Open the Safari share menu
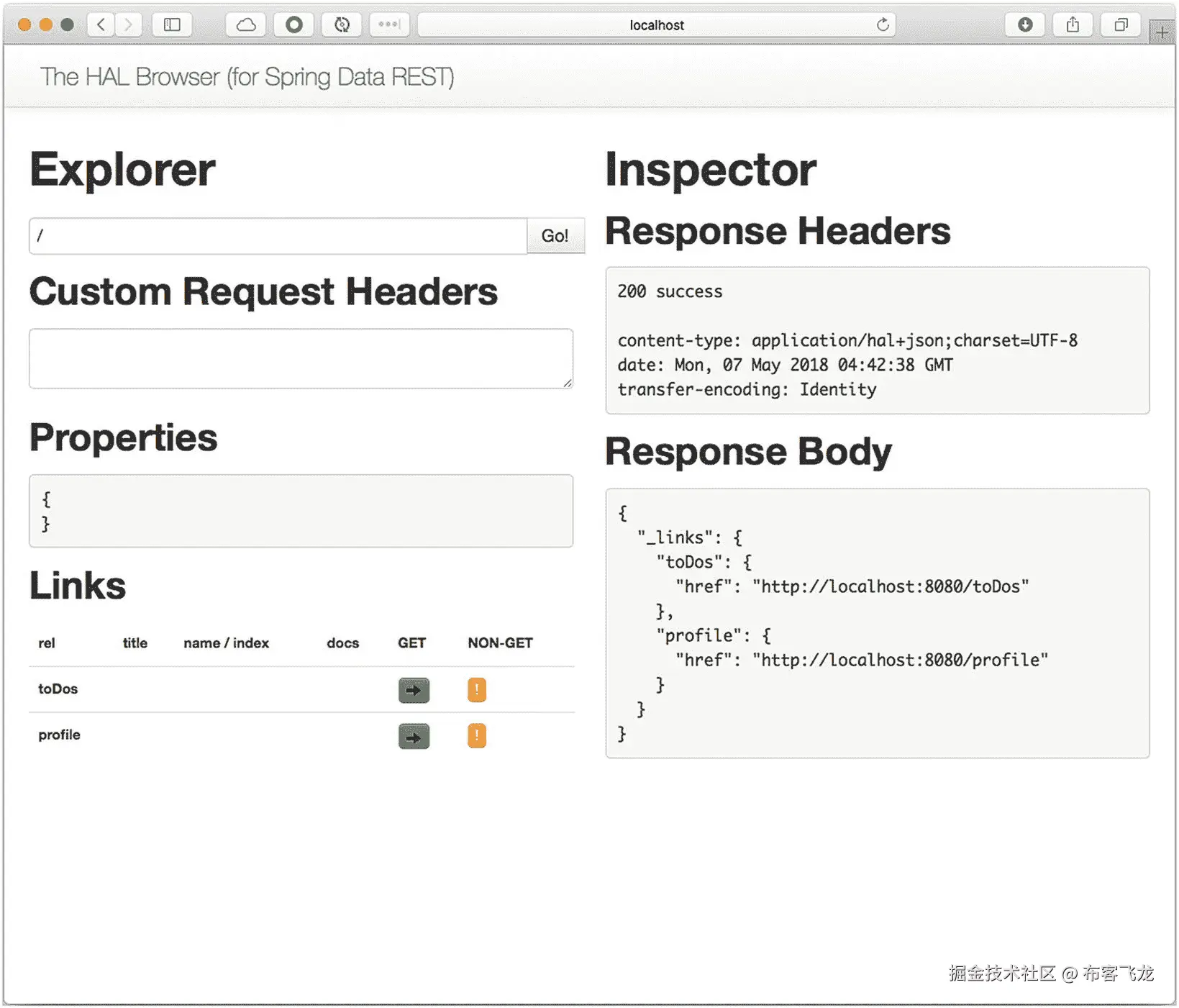The height and width of the screenshot is (1008, 1179). (1073, 24)
